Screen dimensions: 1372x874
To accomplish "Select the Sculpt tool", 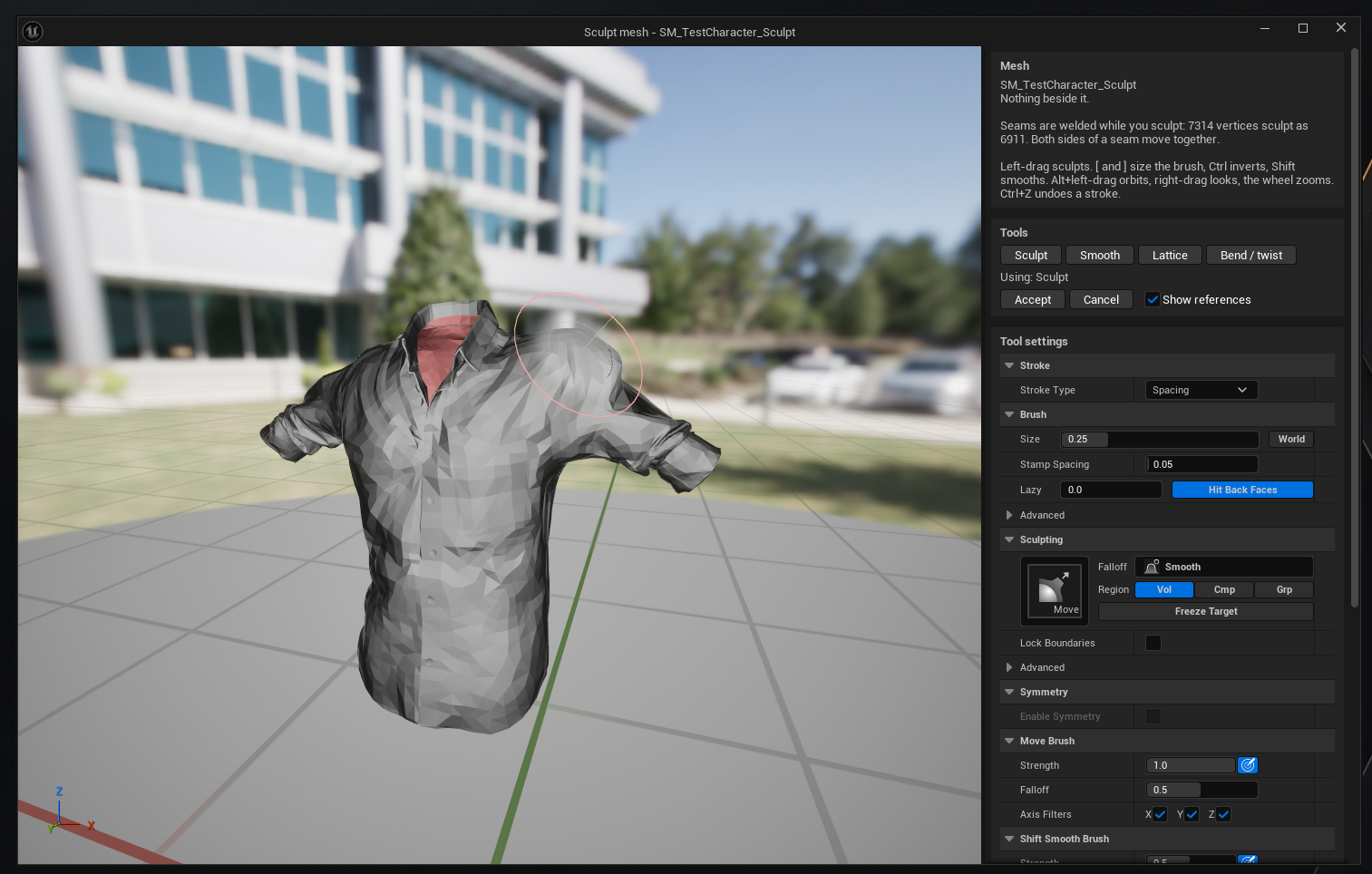I will (1031, 255).
